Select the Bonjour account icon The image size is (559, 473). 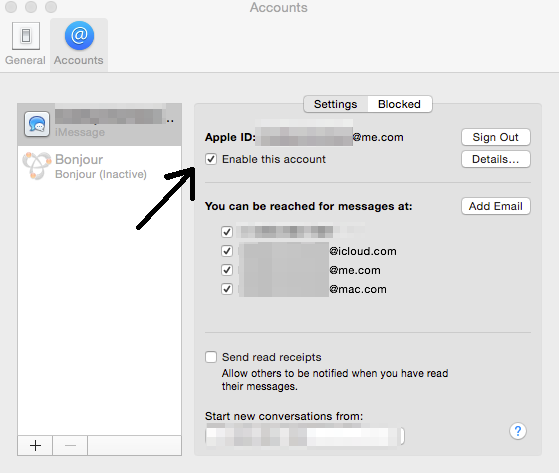coord(37,166)
